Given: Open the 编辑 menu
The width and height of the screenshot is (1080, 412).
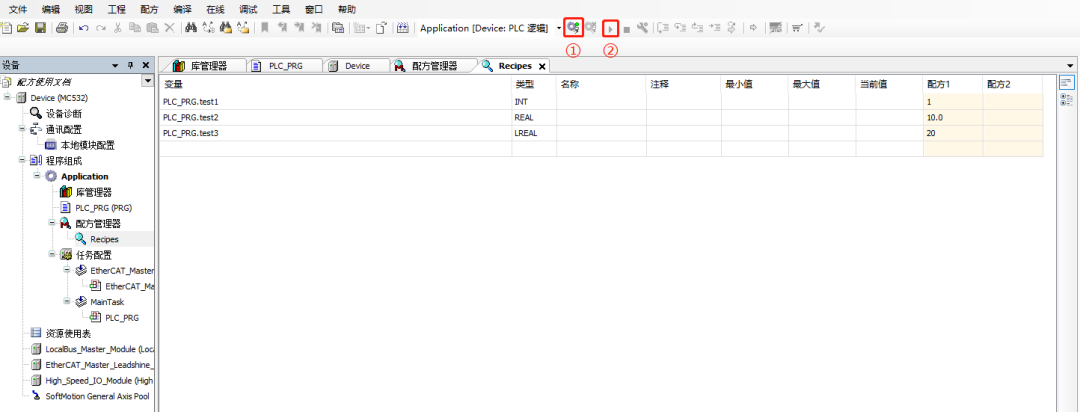Looking at the screenshot, I should tap(51, 10).
